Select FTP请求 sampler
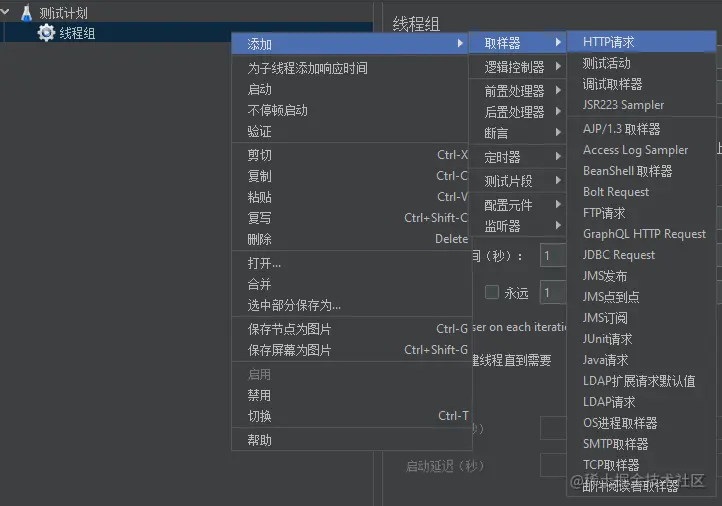Screen dimensions: 722x506 click(x=641, y=213)
